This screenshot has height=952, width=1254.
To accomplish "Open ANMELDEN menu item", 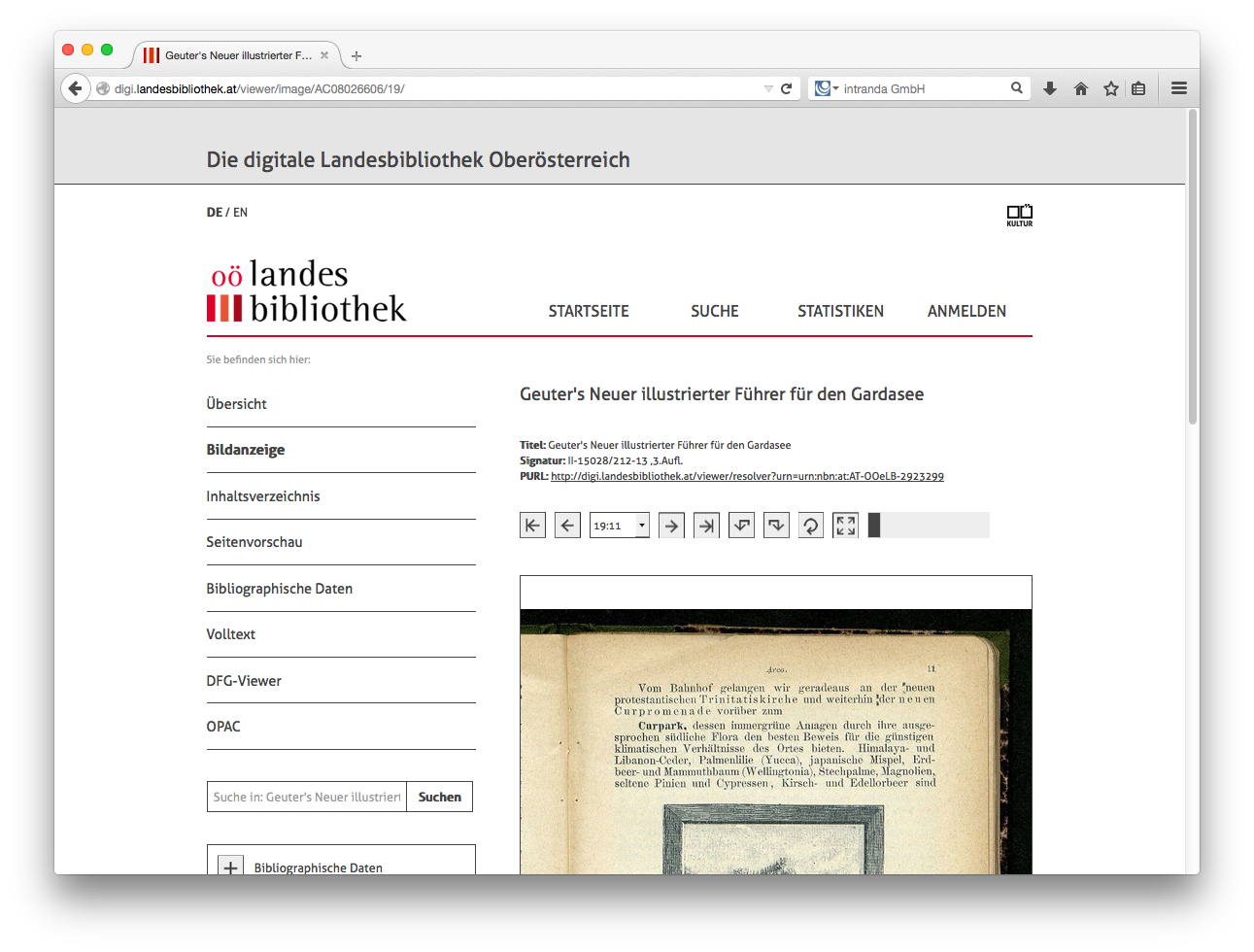I will click(x=966, y=311).
